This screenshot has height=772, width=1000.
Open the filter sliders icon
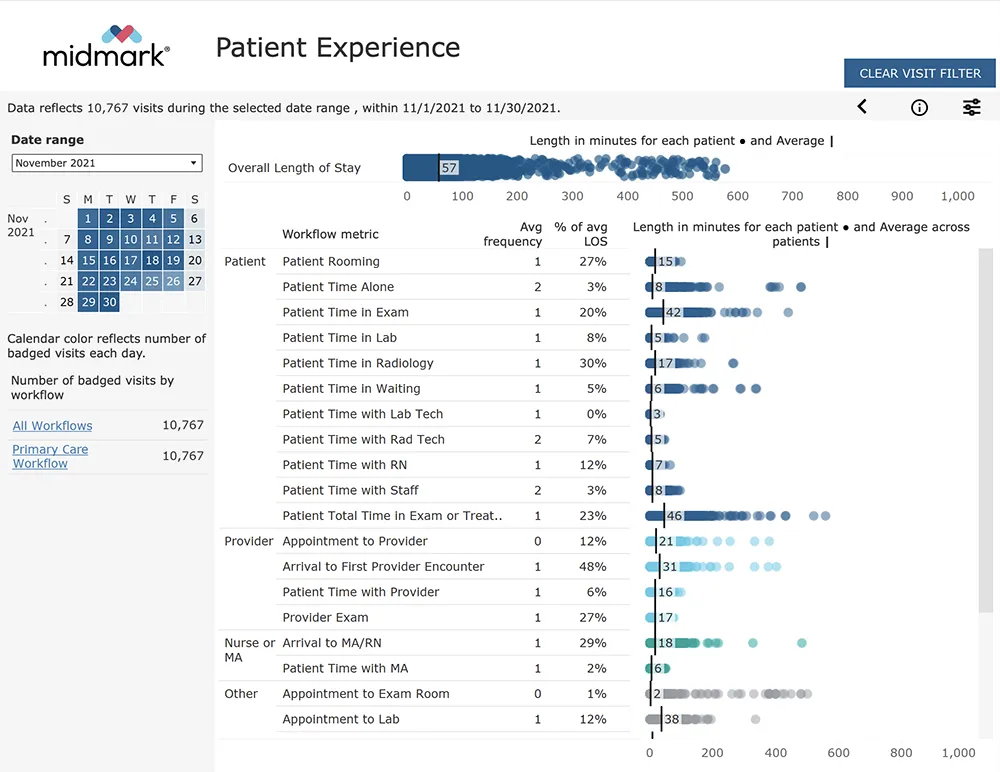(971, 108)
